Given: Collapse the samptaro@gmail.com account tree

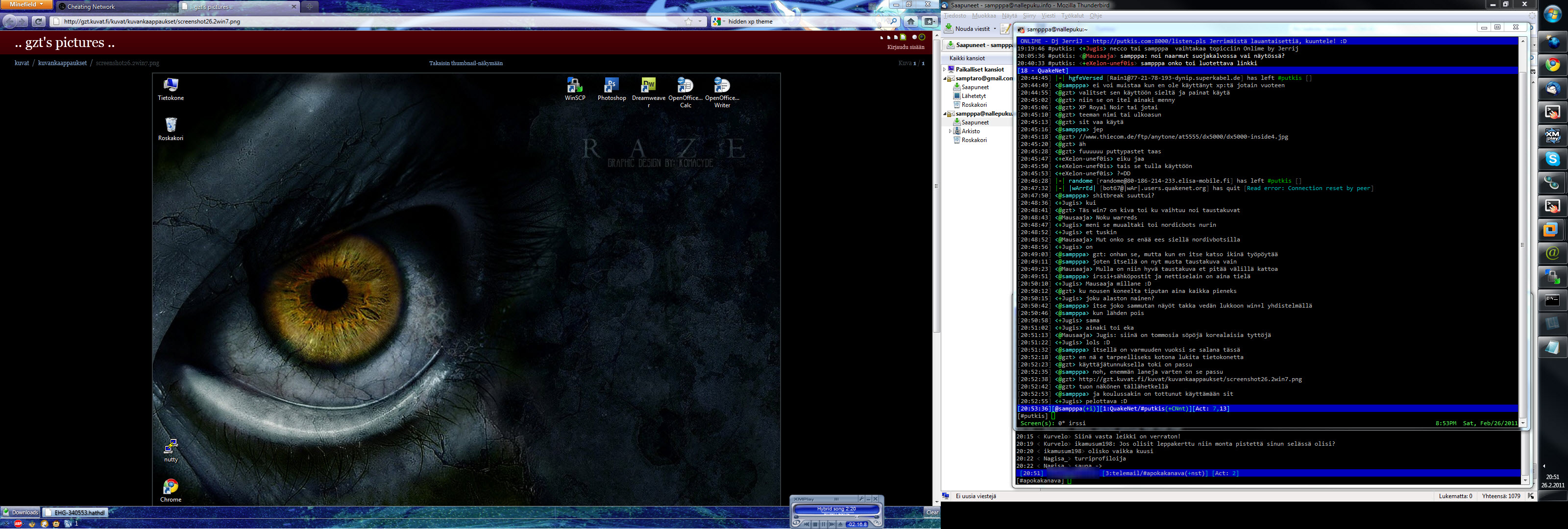Looking at the screenshot, I should 945,78.
